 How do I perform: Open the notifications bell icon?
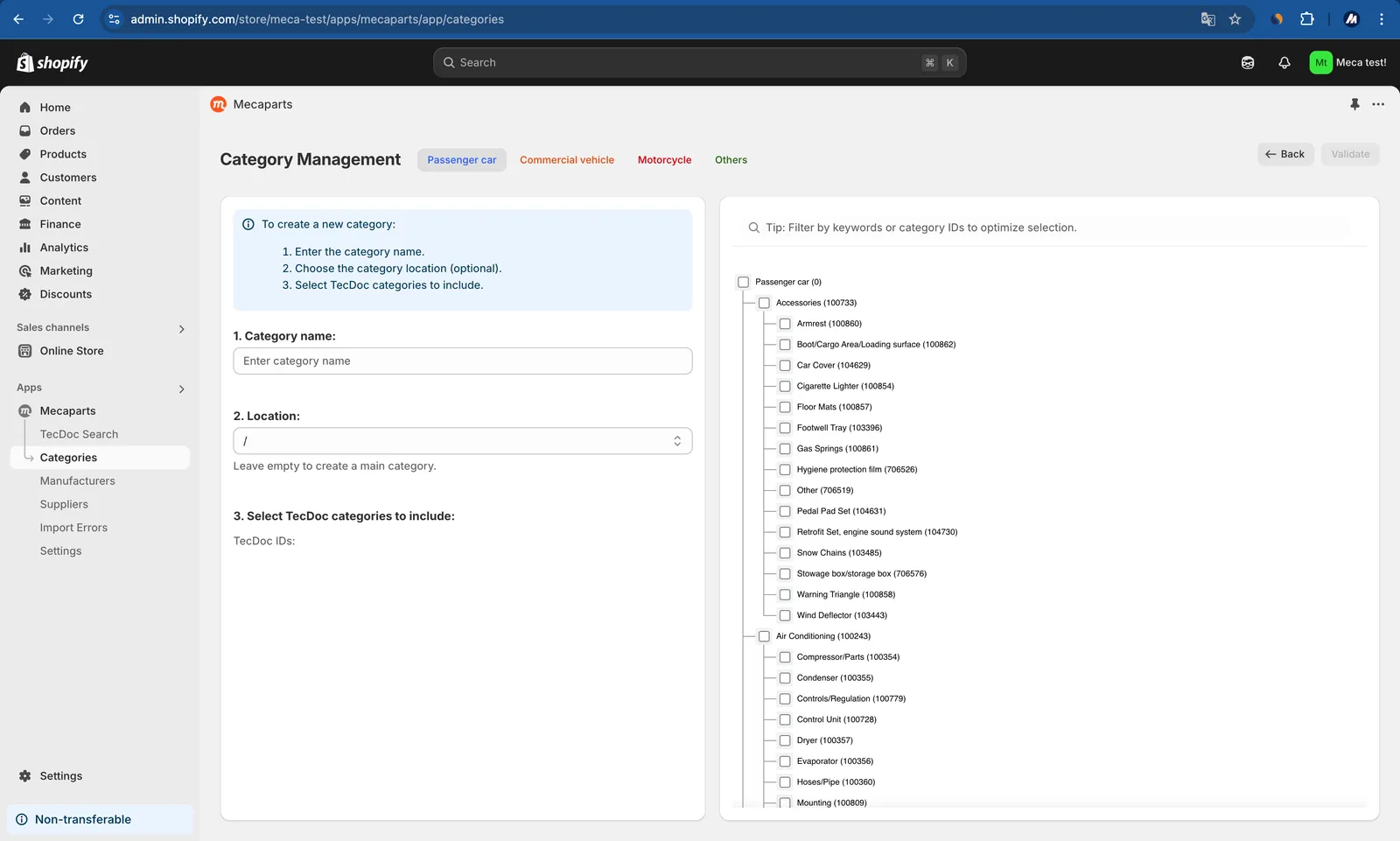1284,62
